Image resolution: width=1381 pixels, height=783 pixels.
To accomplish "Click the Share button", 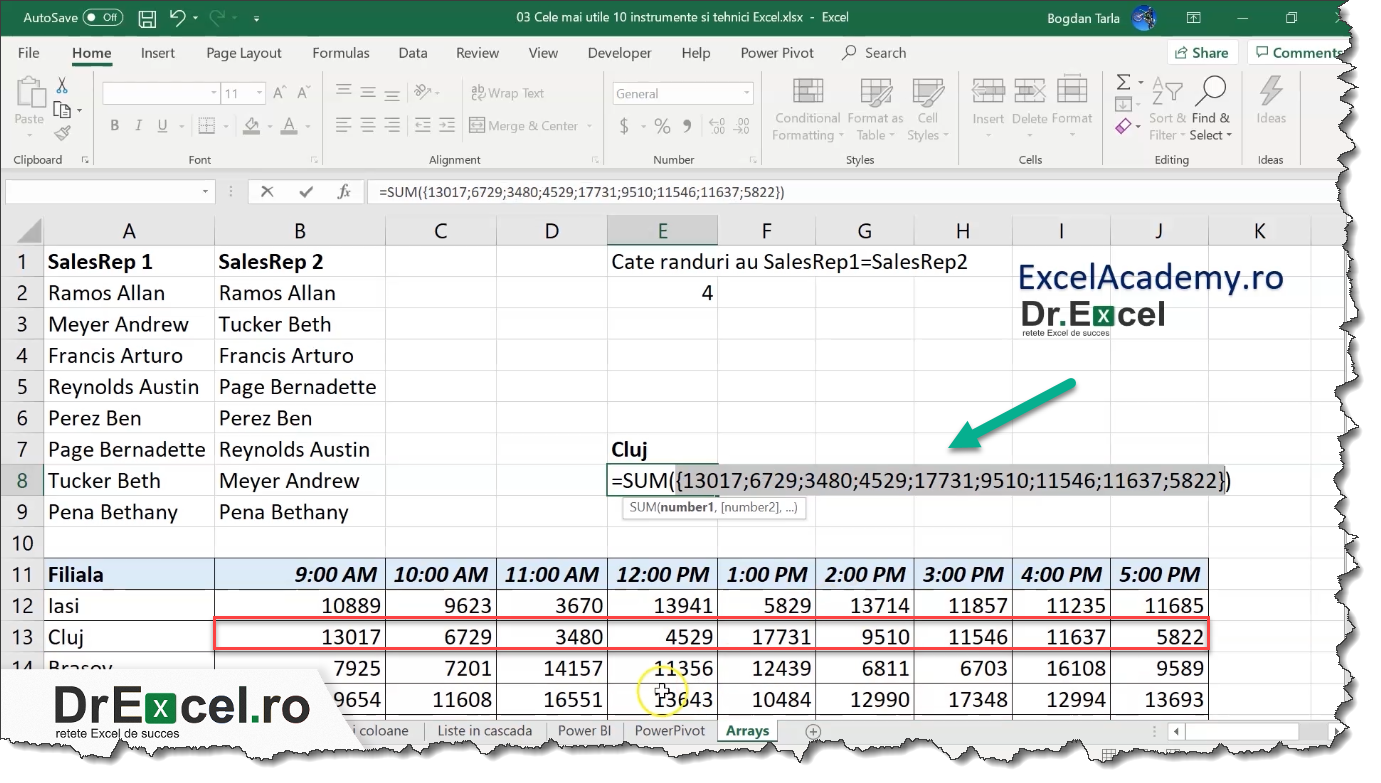I will [1202, 51].
